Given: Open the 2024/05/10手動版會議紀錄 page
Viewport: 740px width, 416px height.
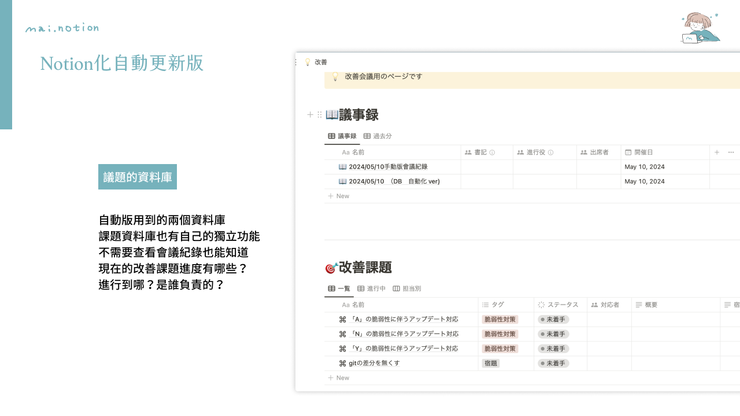Looking at the screenshot, I should coord(388,167).
